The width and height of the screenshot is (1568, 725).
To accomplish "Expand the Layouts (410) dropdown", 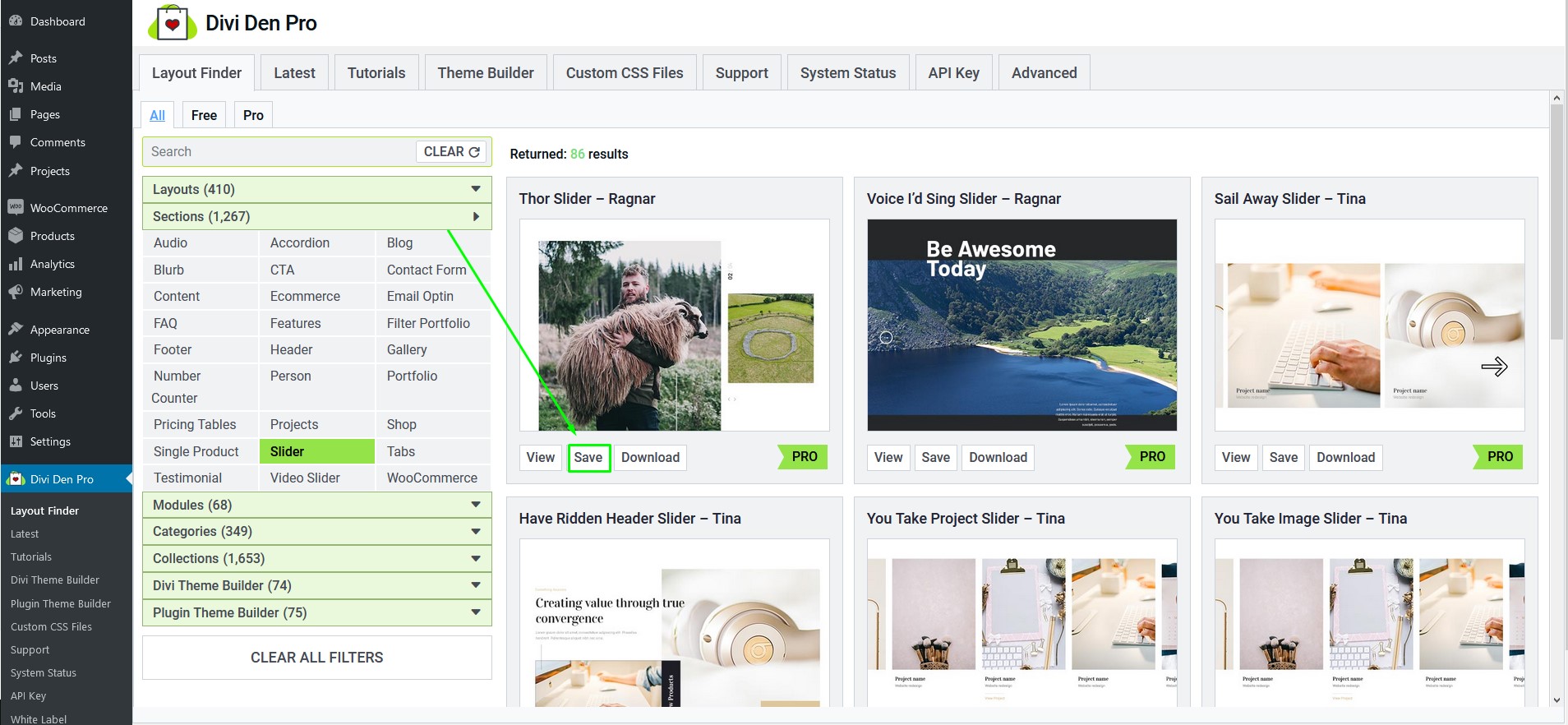I will 316,189.
